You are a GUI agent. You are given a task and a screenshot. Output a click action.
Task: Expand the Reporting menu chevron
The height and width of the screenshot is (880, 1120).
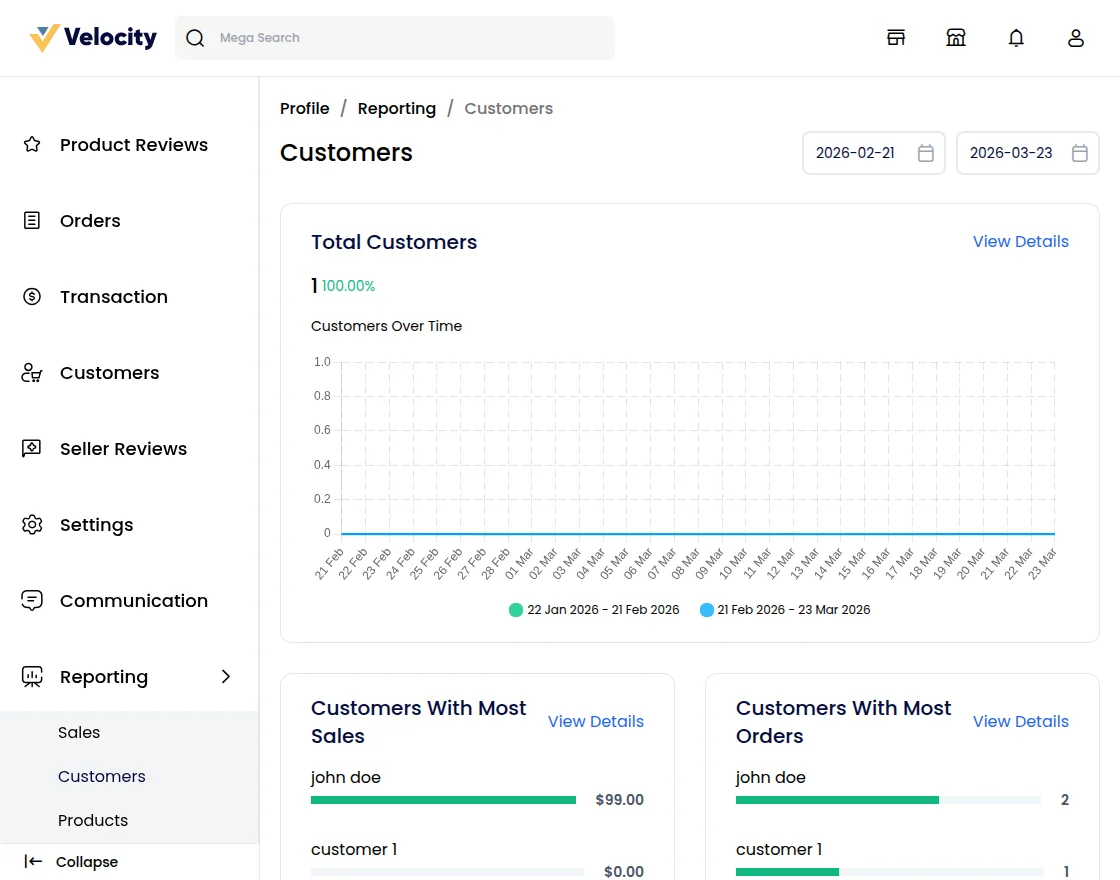click(x=225, y=676)
